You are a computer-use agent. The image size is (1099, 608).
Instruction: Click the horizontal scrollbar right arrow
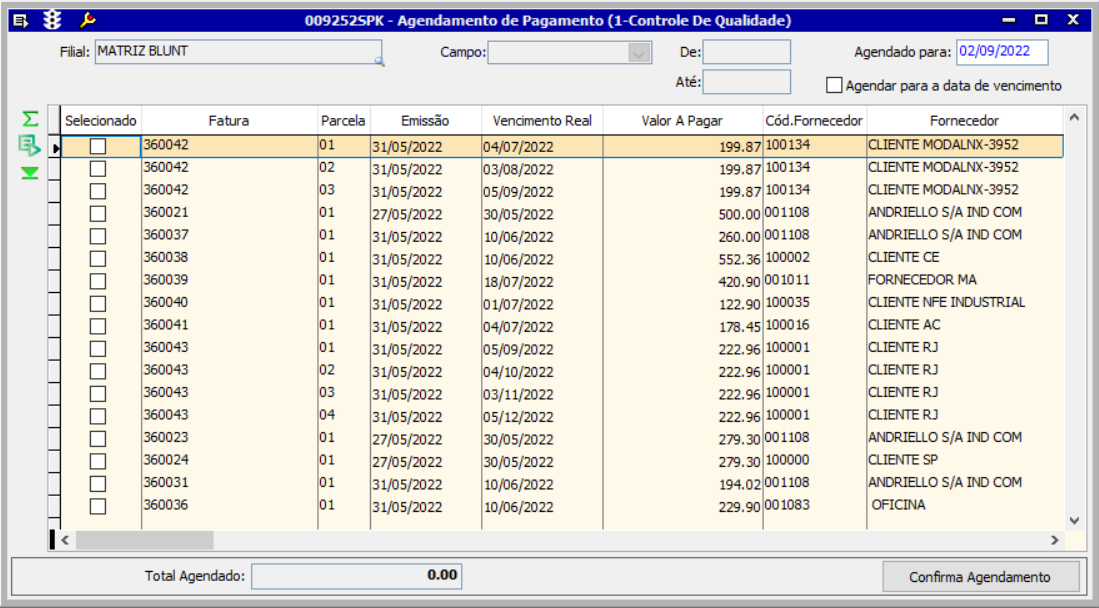click(x=1054, y=540)
